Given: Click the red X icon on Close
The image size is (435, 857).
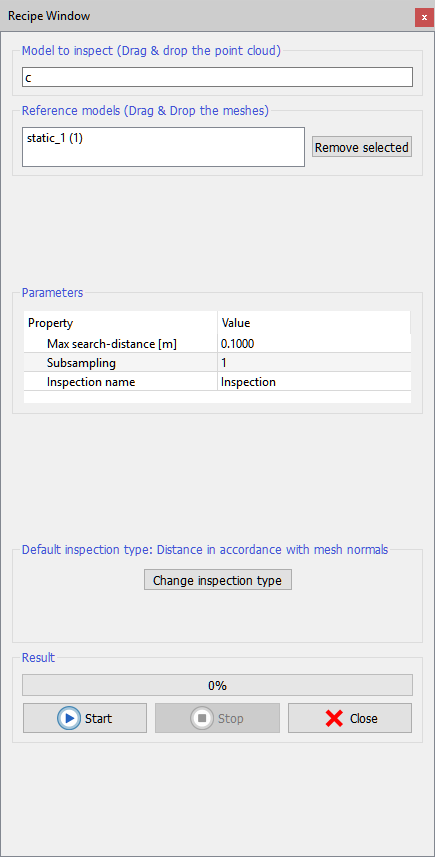Looking at the screenshot, I should click(334, 718).
